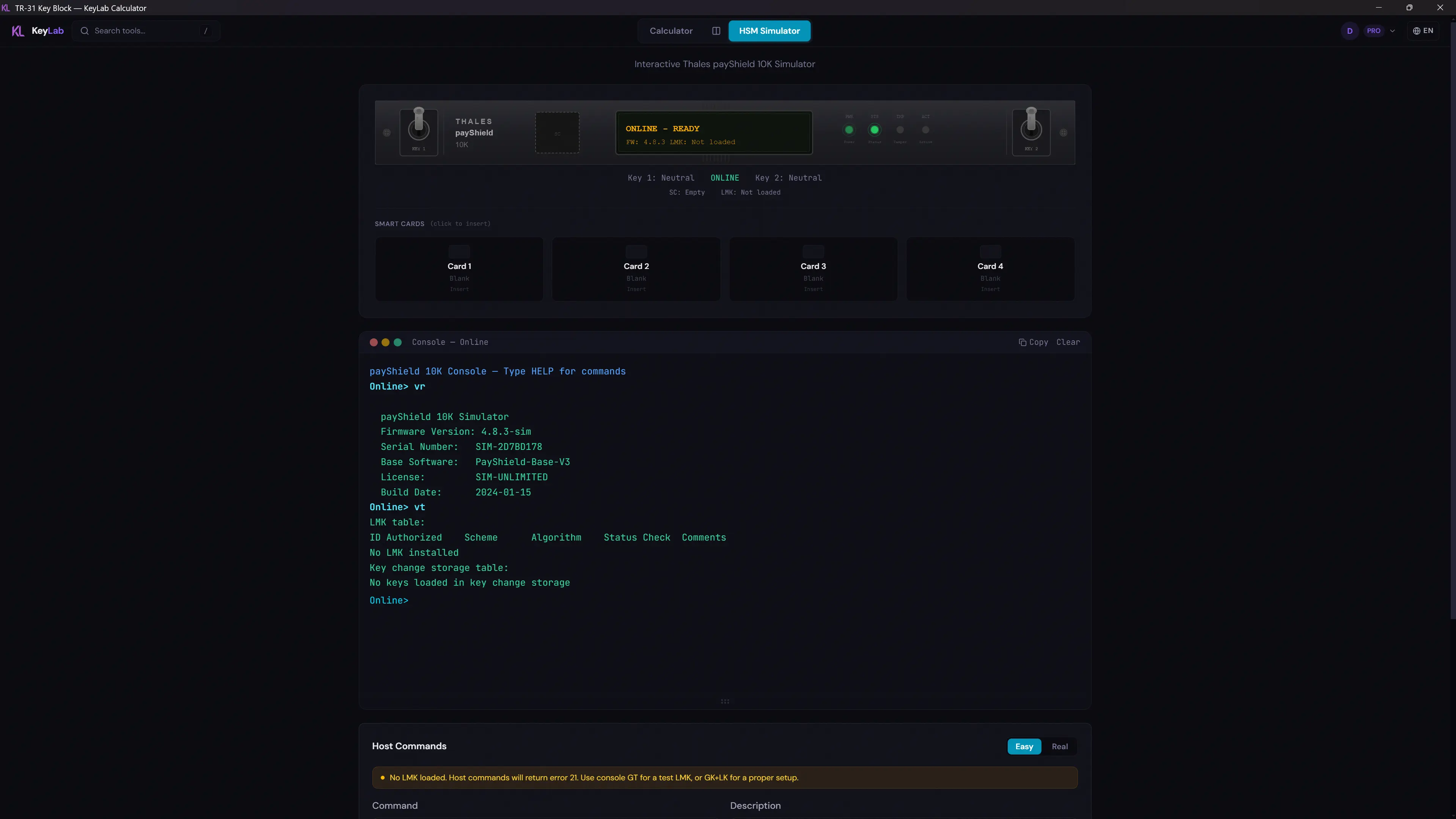Click the window minimize button
The width and height of the screenshot is (1456, 819).
[1379, 7]
